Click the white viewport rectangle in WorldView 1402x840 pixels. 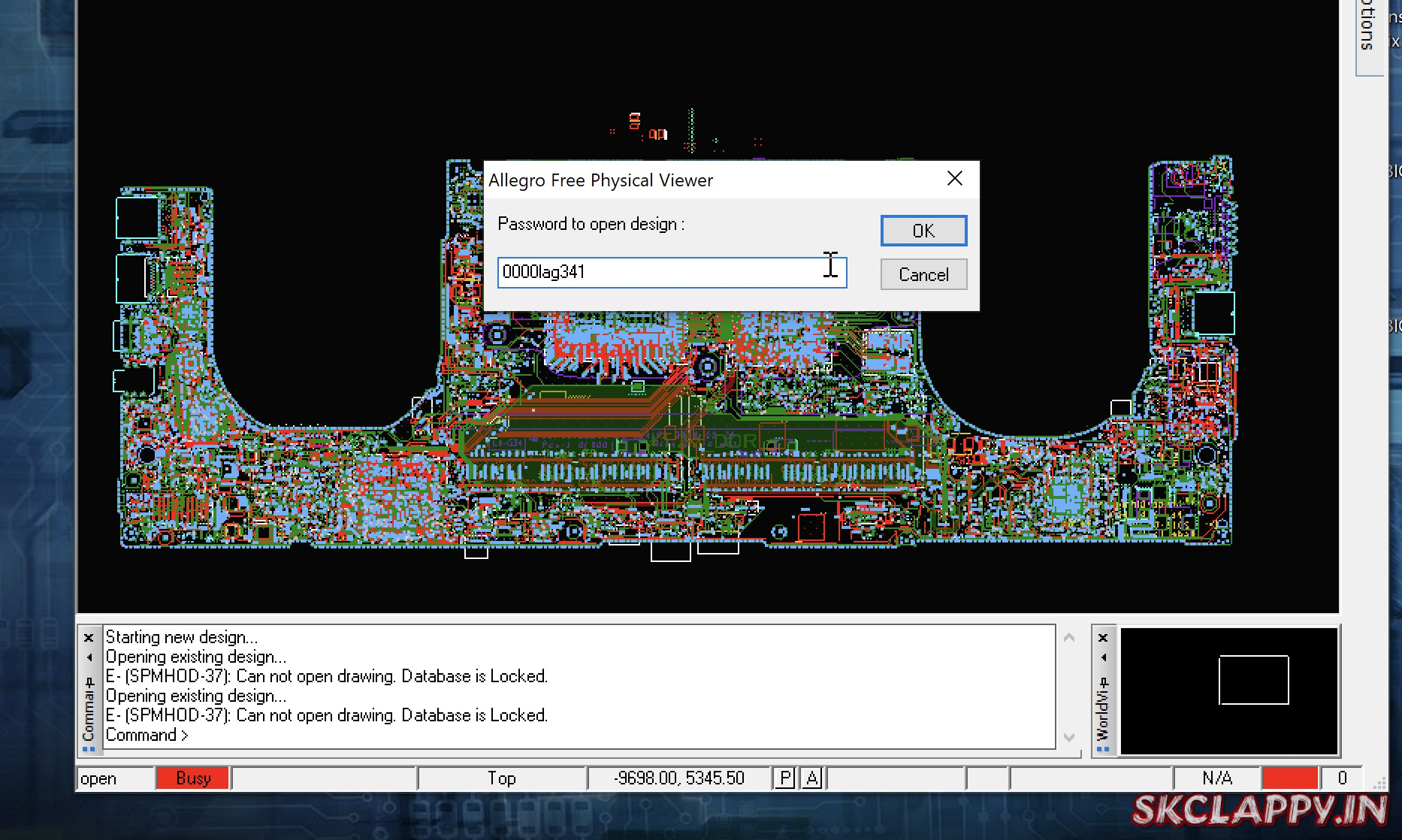(x=1253, y=680)
